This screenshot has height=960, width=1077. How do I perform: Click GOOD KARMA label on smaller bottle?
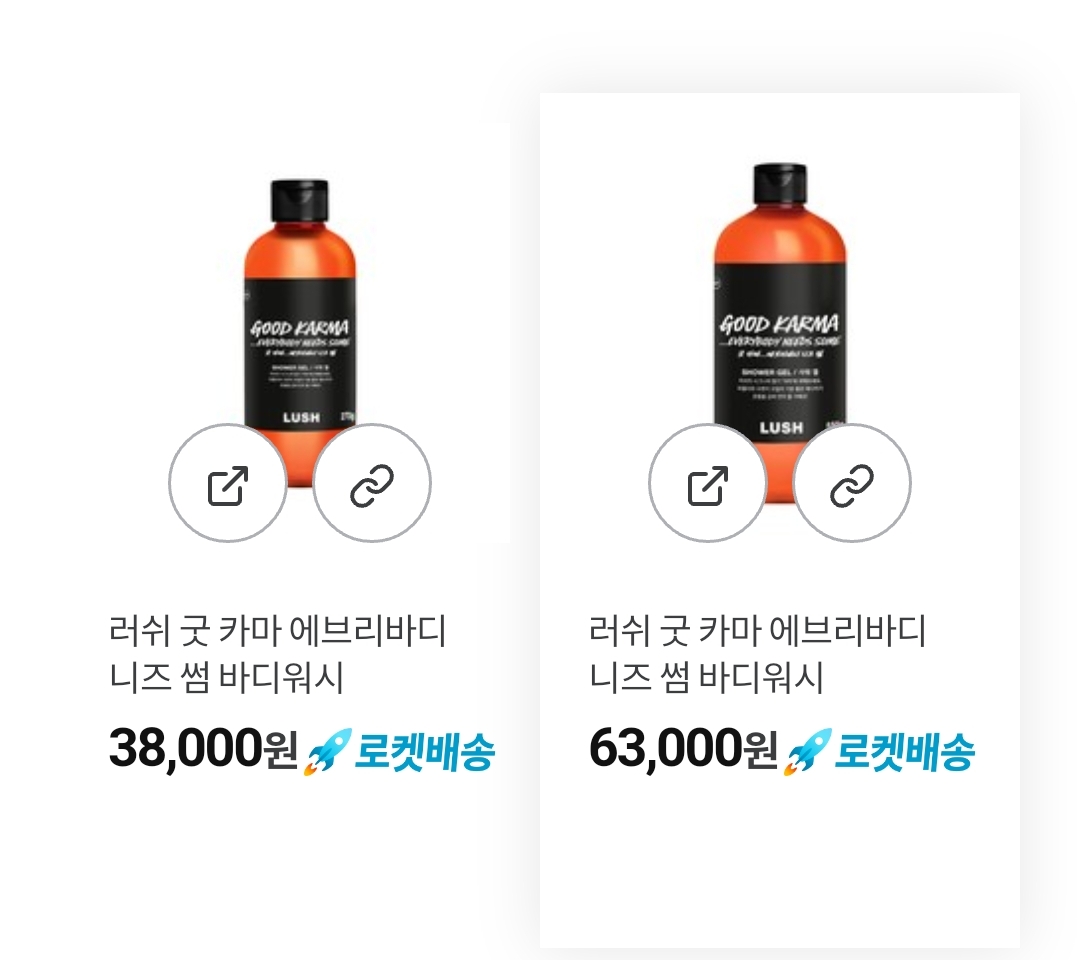coord(299,328)
